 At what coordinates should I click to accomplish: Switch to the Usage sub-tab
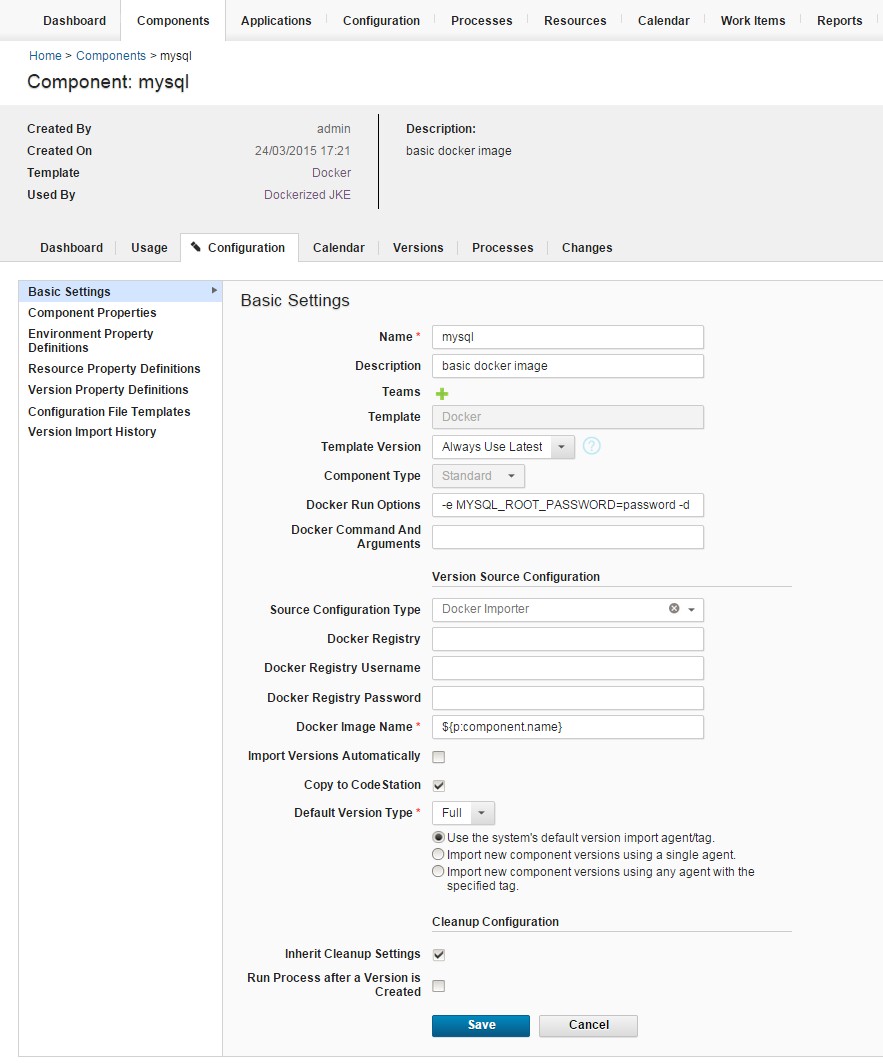149,247
